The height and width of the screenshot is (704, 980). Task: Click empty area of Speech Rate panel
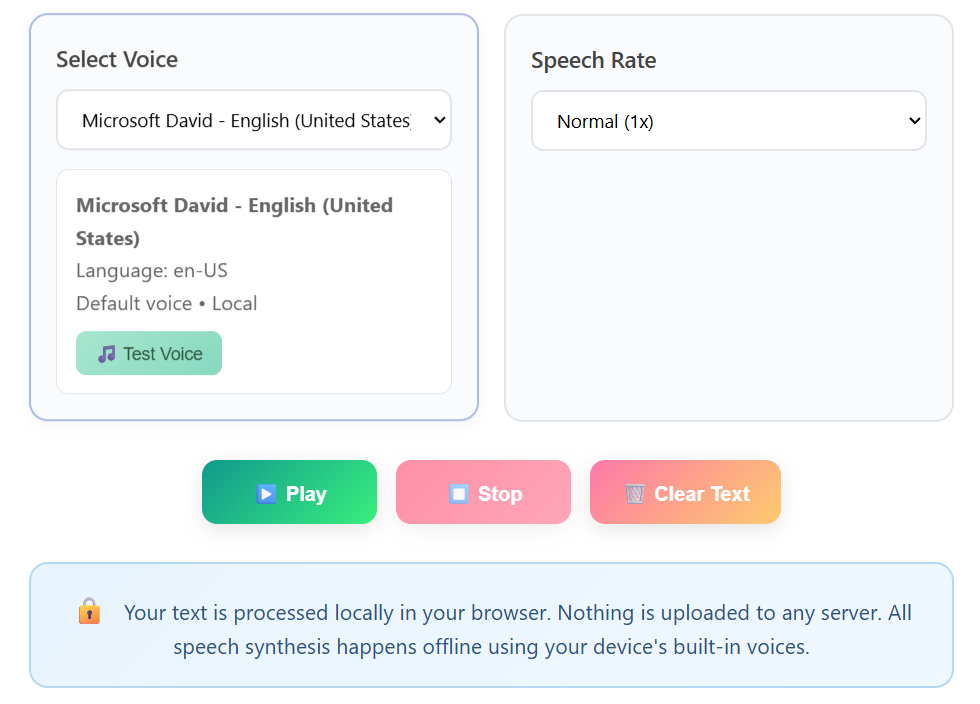coord(729,281)
